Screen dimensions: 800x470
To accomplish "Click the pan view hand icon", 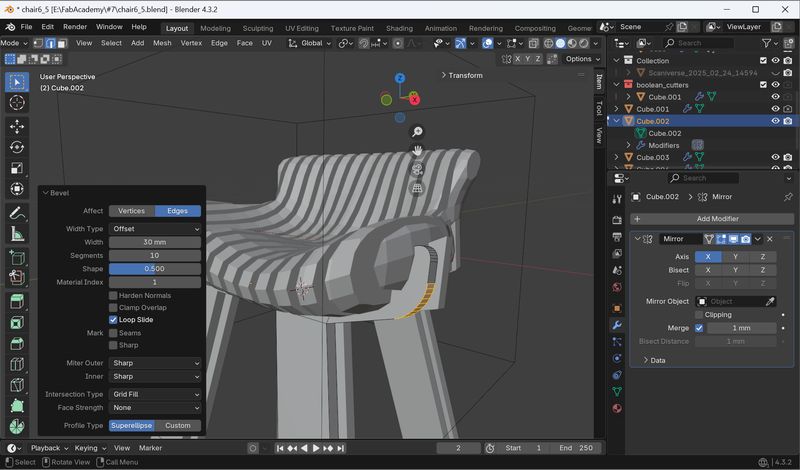I will point(417,151).
